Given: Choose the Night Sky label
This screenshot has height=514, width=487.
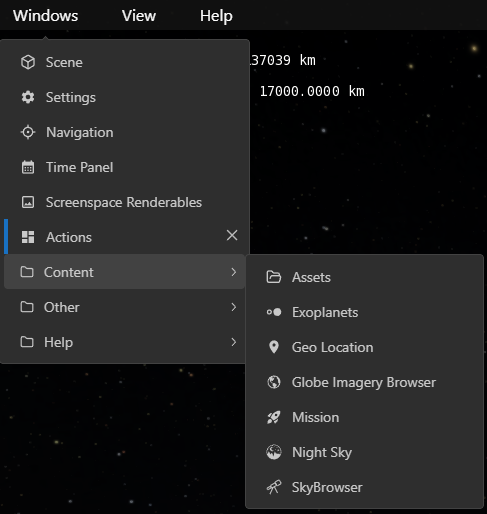Looking at the screenshot, I should pos(322,453).
